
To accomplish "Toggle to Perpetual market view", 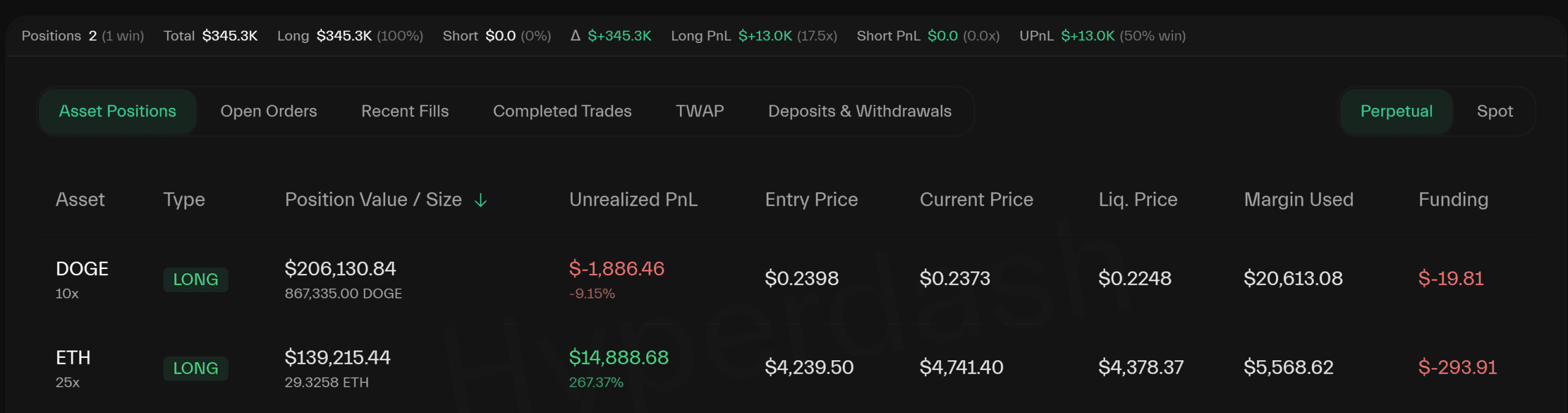I will (x=1396, y=111).
